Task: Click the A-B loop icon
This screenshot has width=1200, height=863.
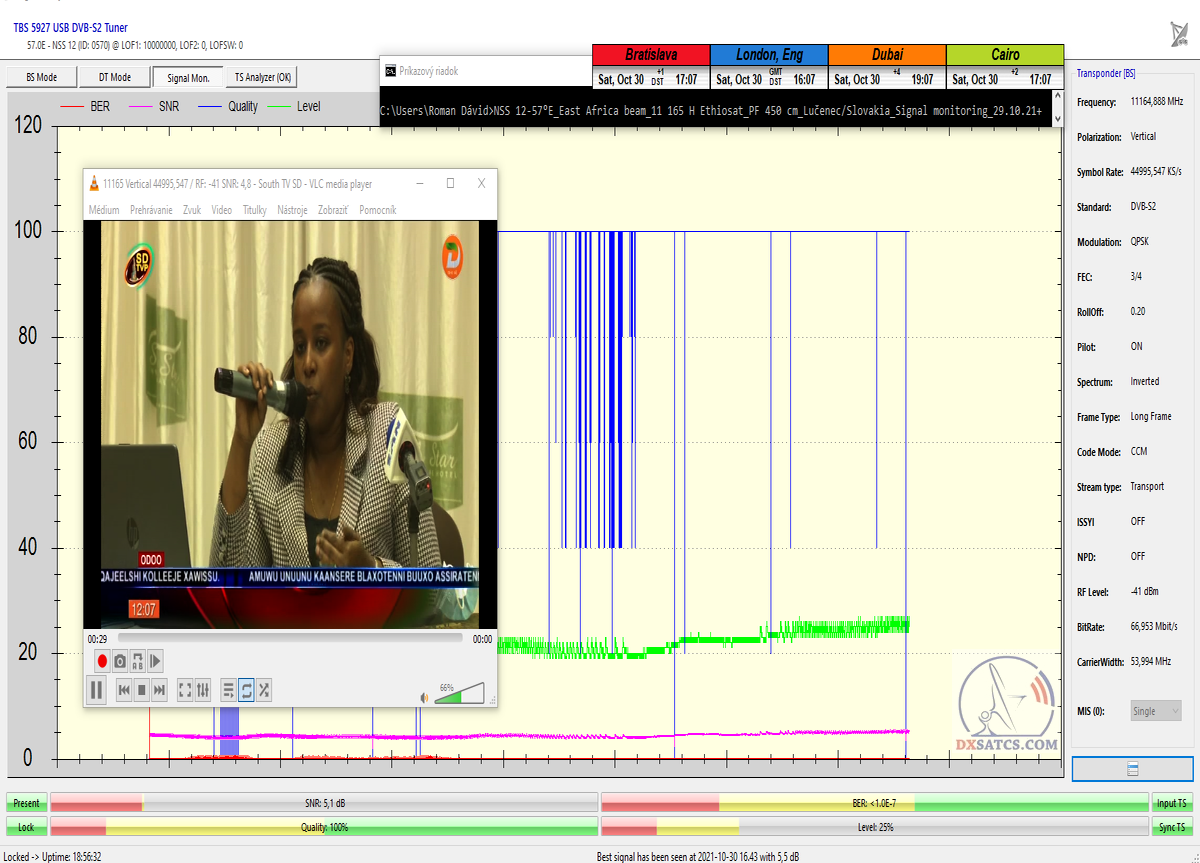Action: pos(138,661)
